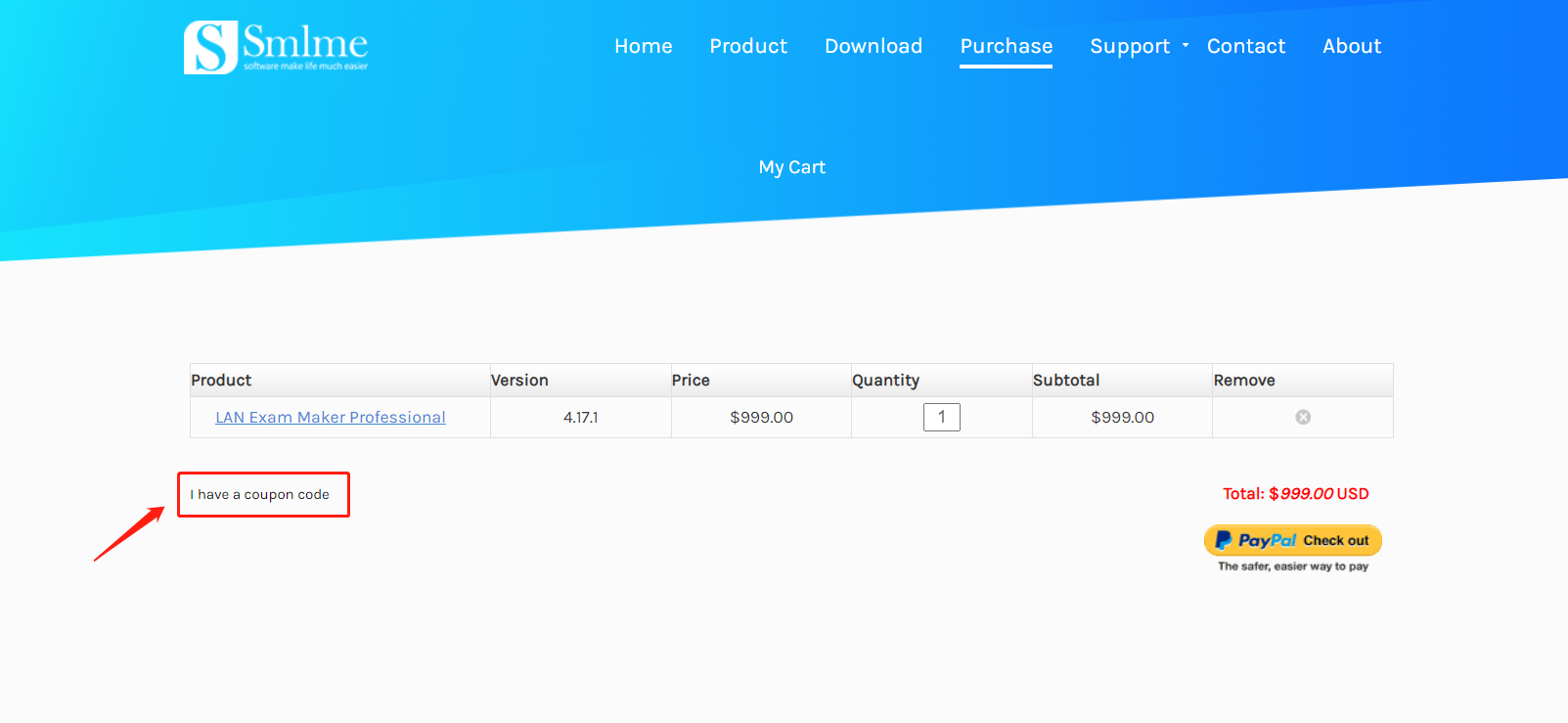Open the Download menu item
The height and width of the screenshot is (723, 1568).
[874, 46]
